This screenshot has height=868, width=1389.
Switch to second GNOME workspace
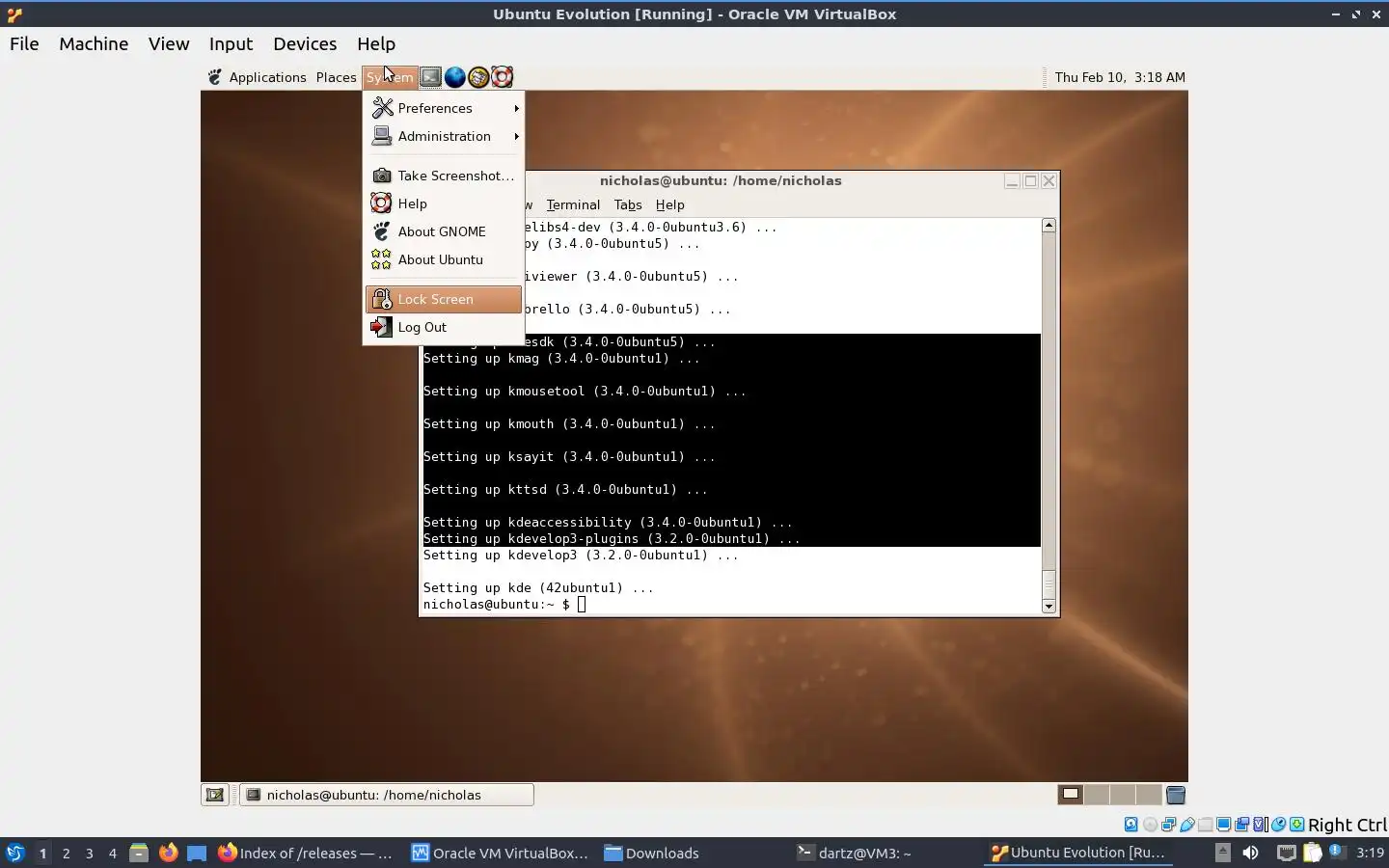tap(1097, 795)
